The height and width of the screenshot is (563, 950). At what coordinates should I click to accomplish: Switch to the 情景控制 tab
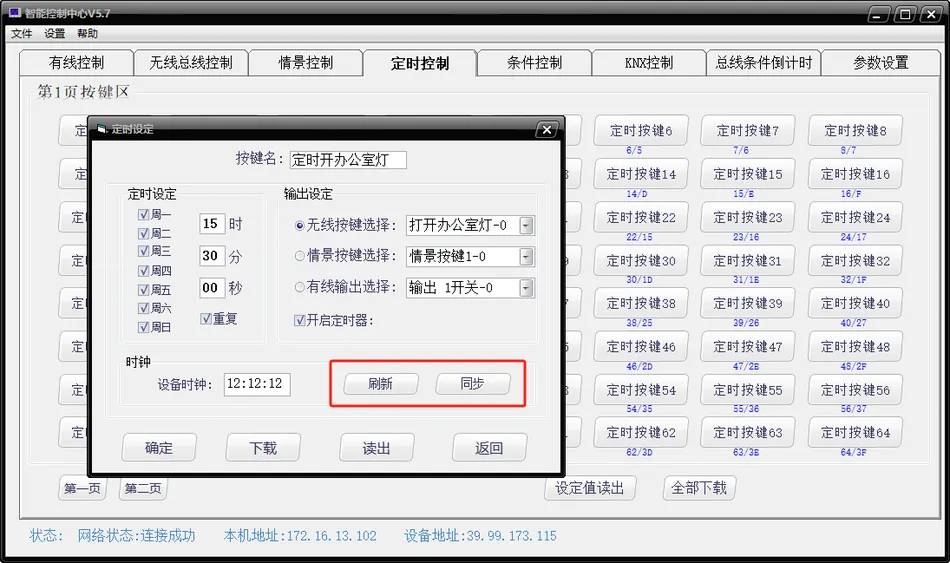305,62
